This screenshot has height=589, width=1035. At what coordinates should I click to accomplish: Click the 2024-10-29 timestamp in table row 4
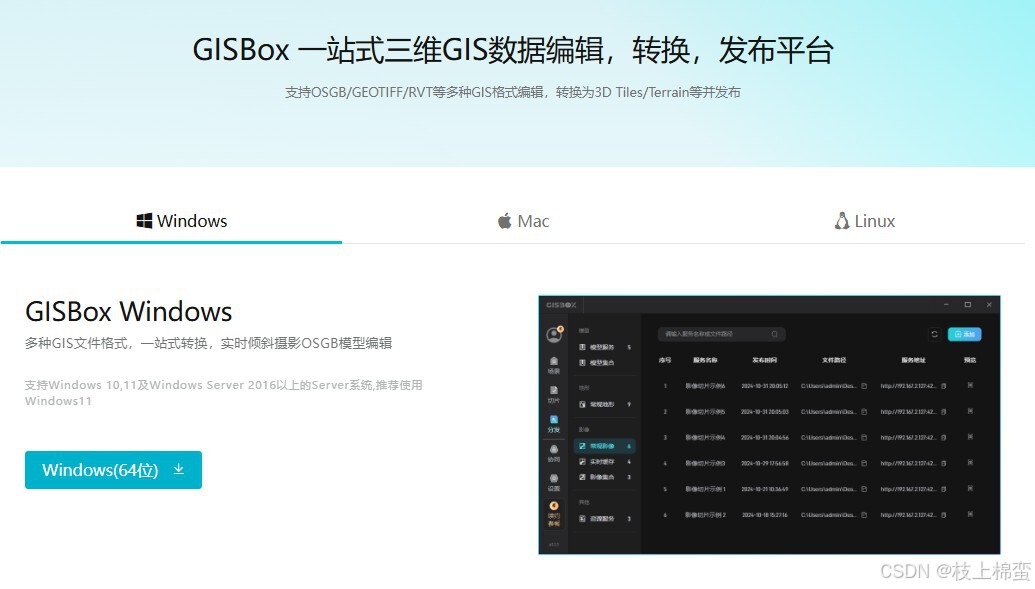(x=764, y=463)
